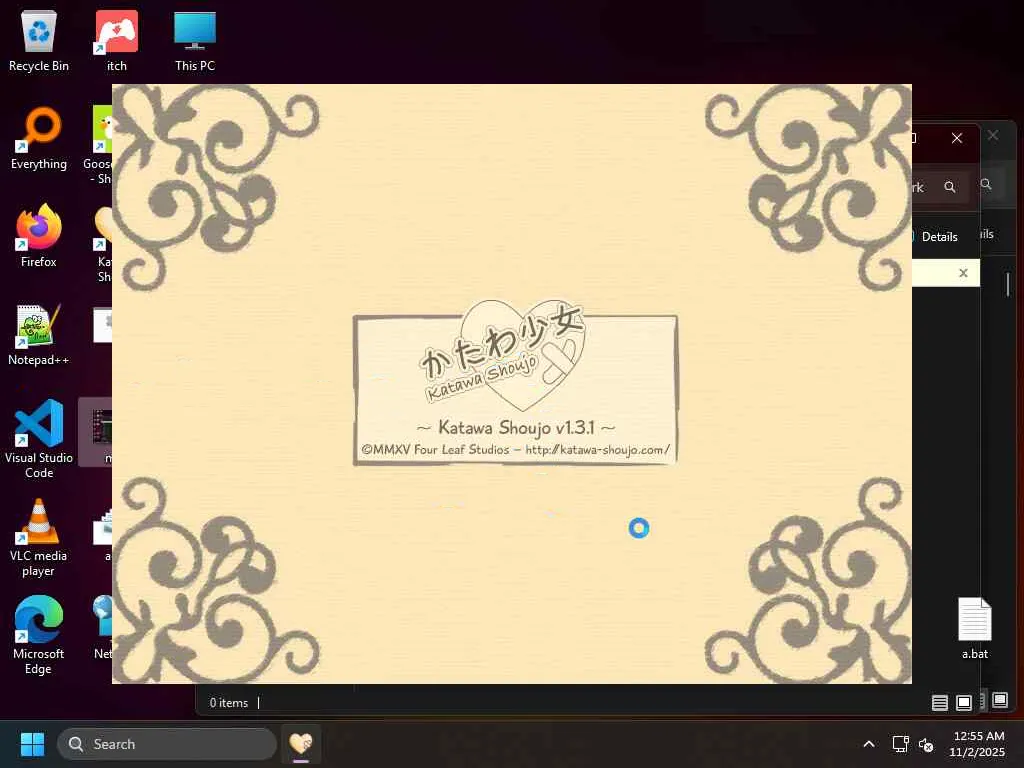Click the 0 items status text
The image size is (1024, 768).
229,703
